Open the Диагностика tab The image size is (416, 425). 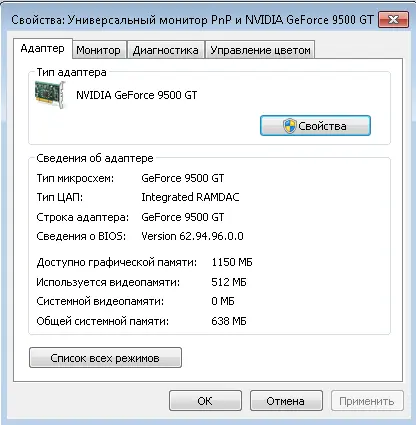[x=166, y=50]
